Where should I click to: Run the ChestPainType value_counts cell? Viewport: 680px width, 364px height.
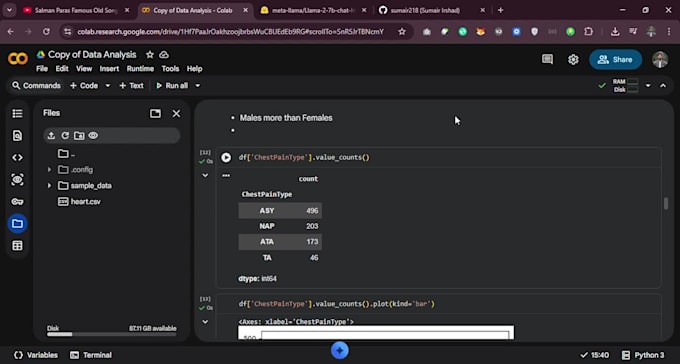(226, 157)
